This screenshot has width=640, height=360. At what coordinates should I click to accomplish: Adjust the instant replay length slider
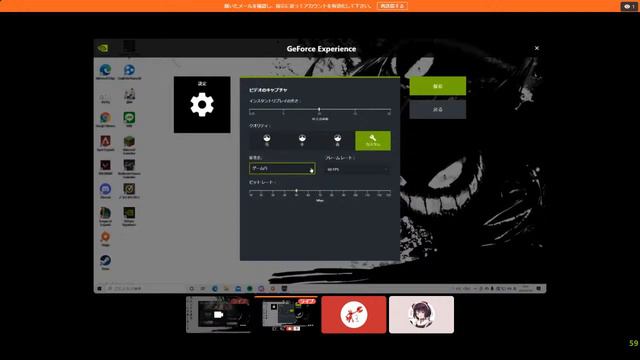point(320,110)
